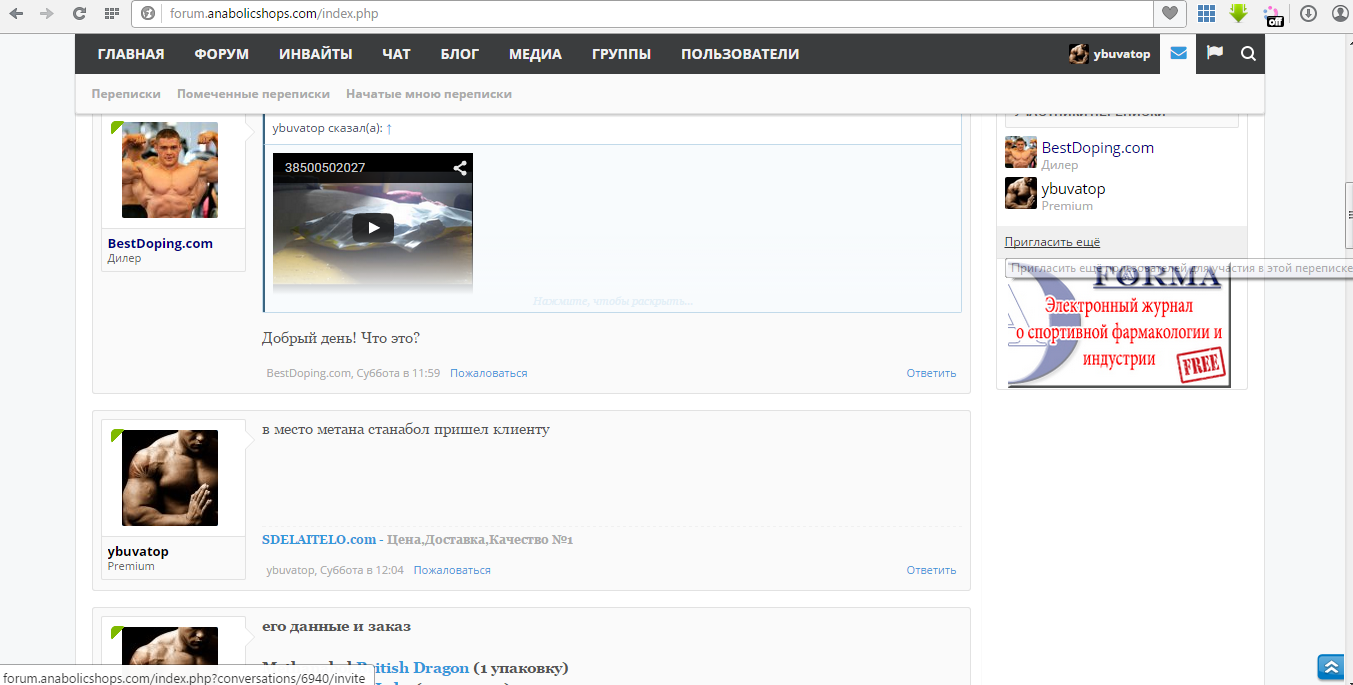
Task: Bookmark page with the heart icon
Action: tap(1168, 14)
